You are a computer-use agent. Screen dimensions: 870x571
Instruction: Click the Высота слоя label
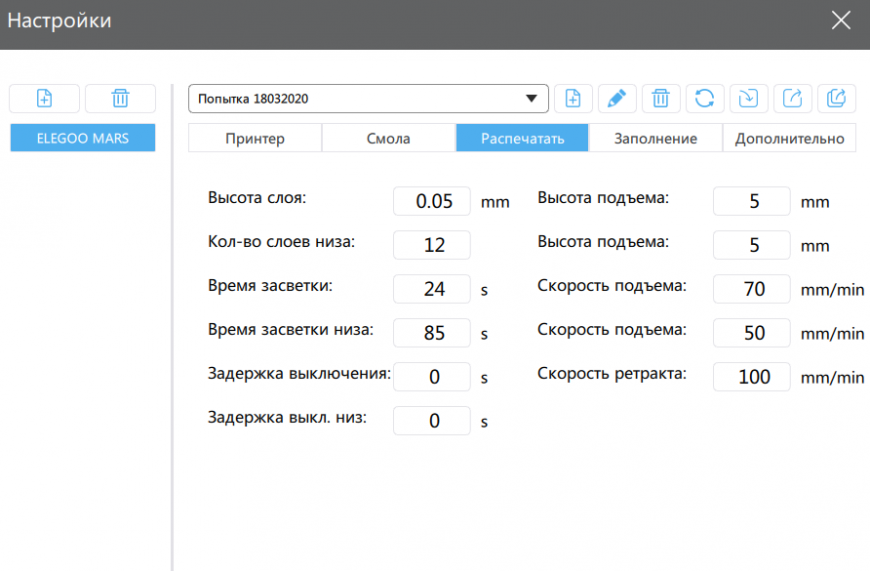tap(257, 198)
